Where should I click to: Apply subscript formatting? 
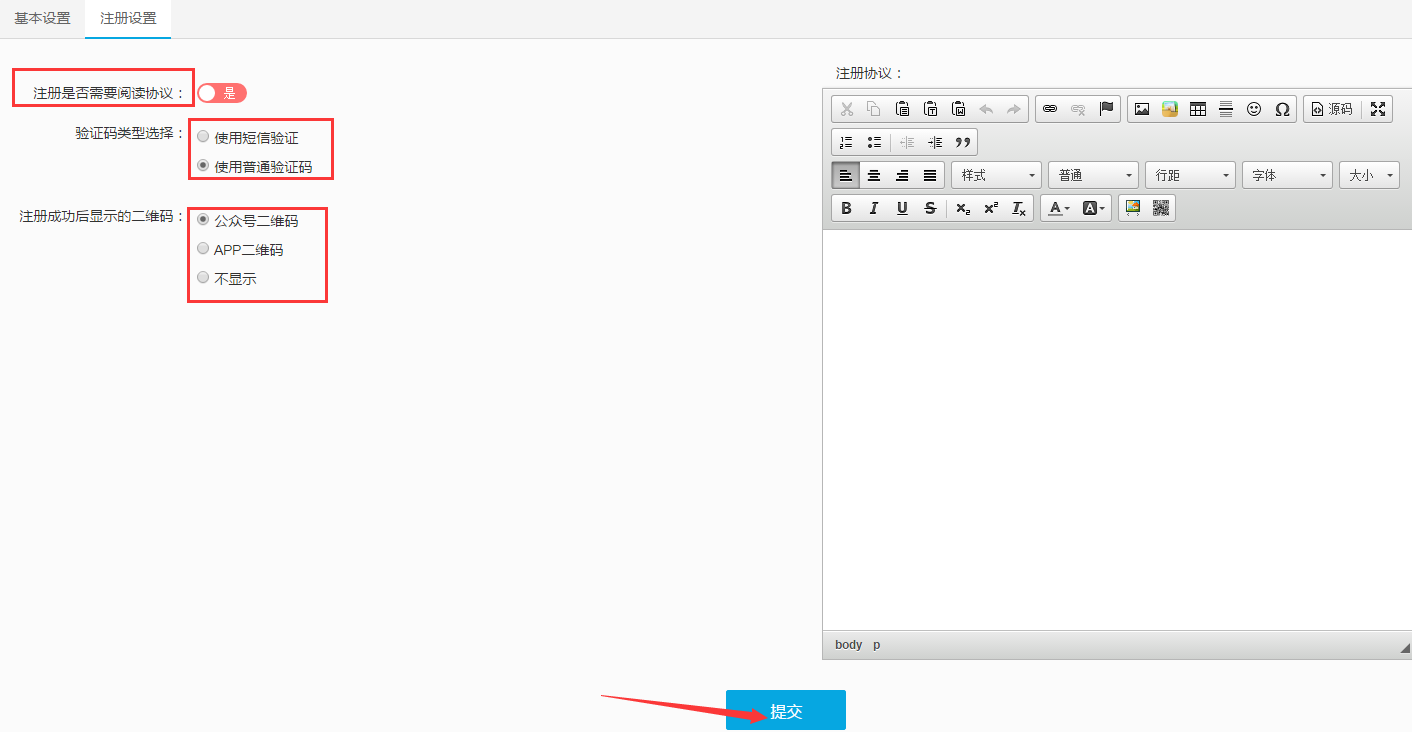[x=962, y=208]
